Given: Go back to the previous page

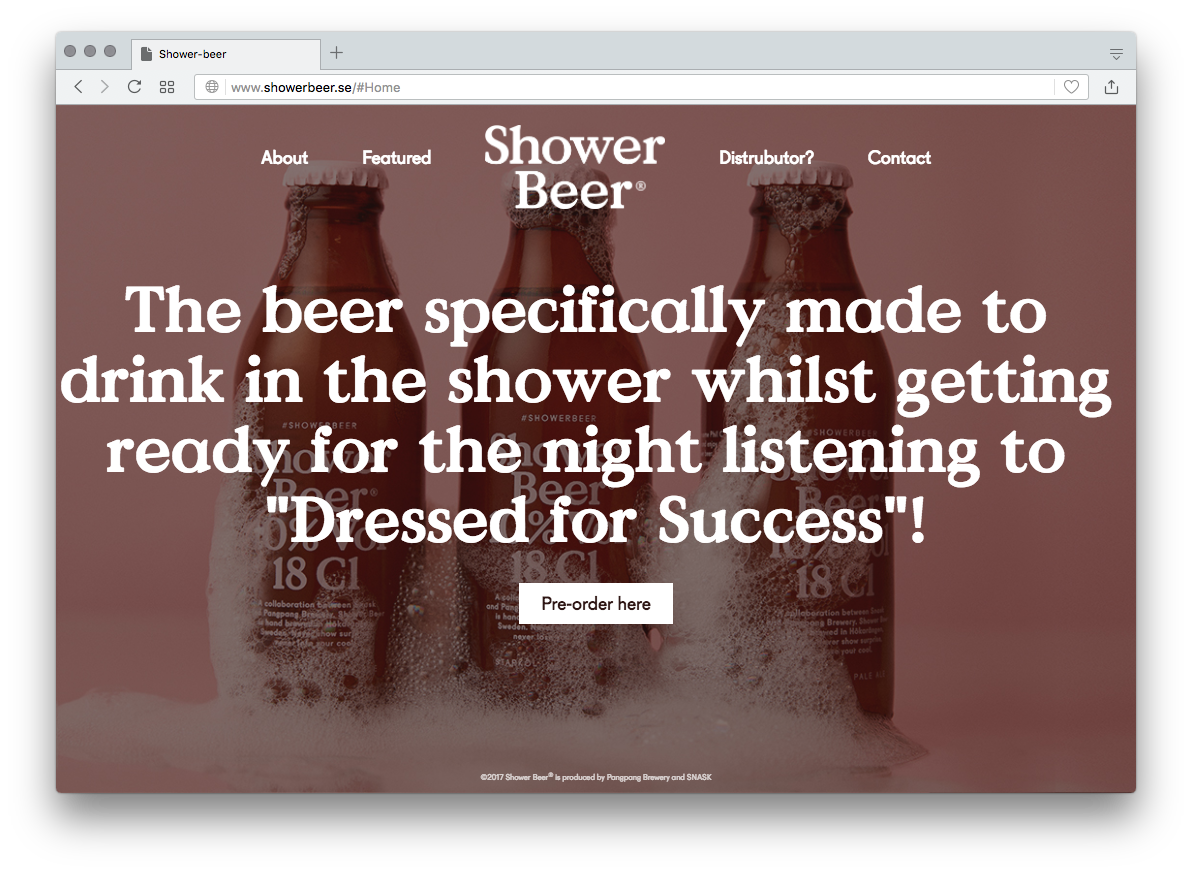Looking at the screenshot, I should [78, 87].
